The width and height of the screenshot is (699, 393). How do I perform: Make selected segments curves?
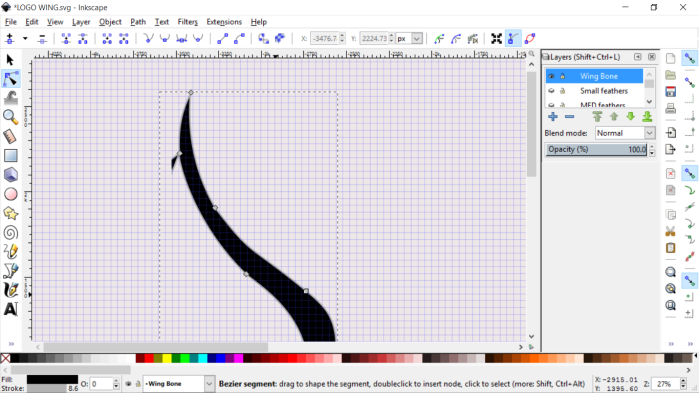tap(239, 39)
